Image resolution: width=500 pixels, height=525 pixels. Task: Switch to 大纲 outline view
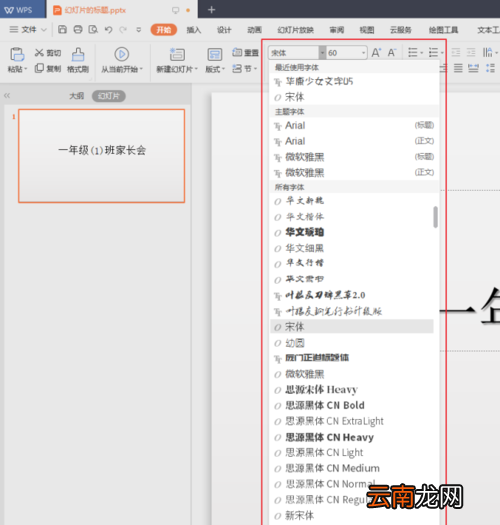(76, 96)
